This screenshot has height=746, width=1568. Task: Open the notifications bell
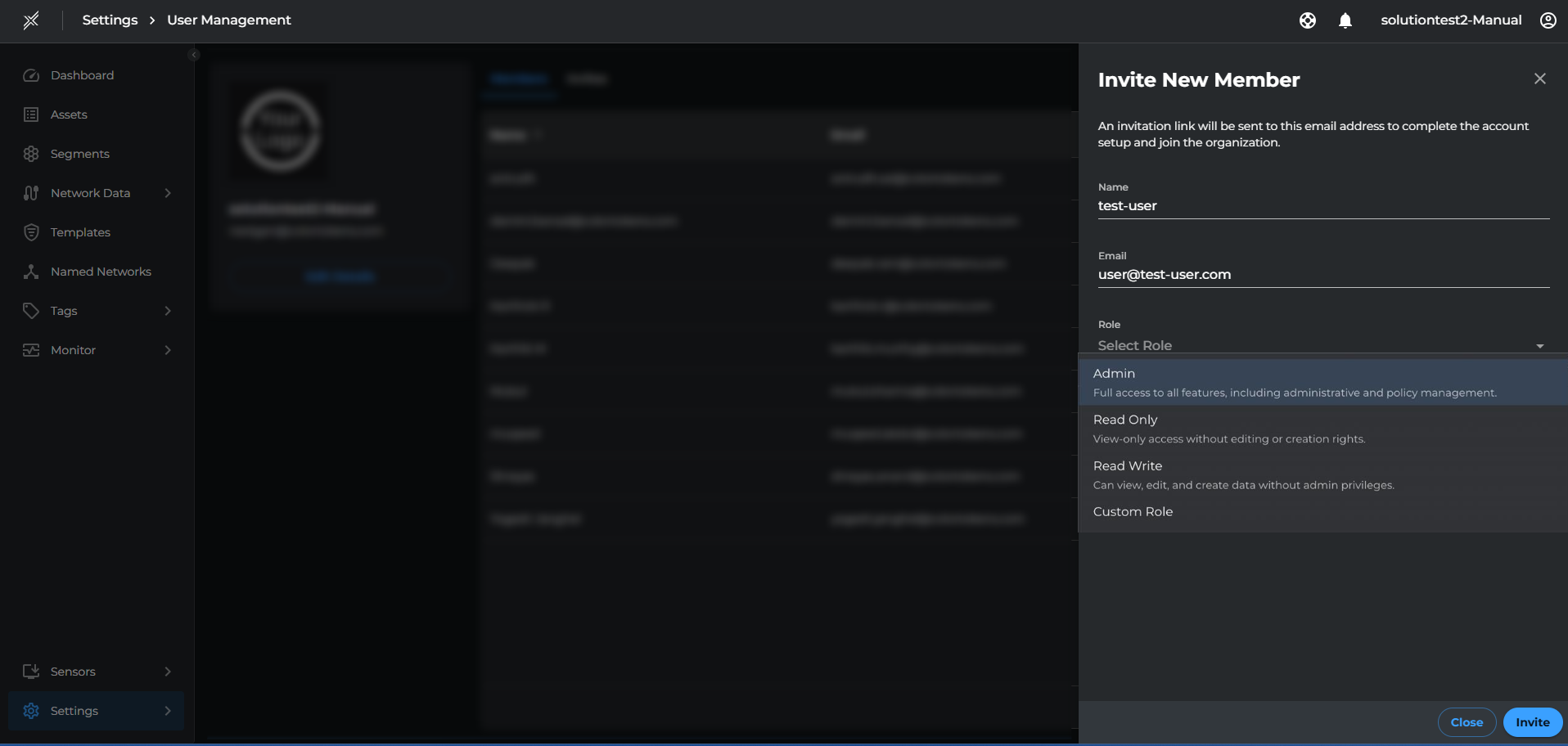(1345, 20)
